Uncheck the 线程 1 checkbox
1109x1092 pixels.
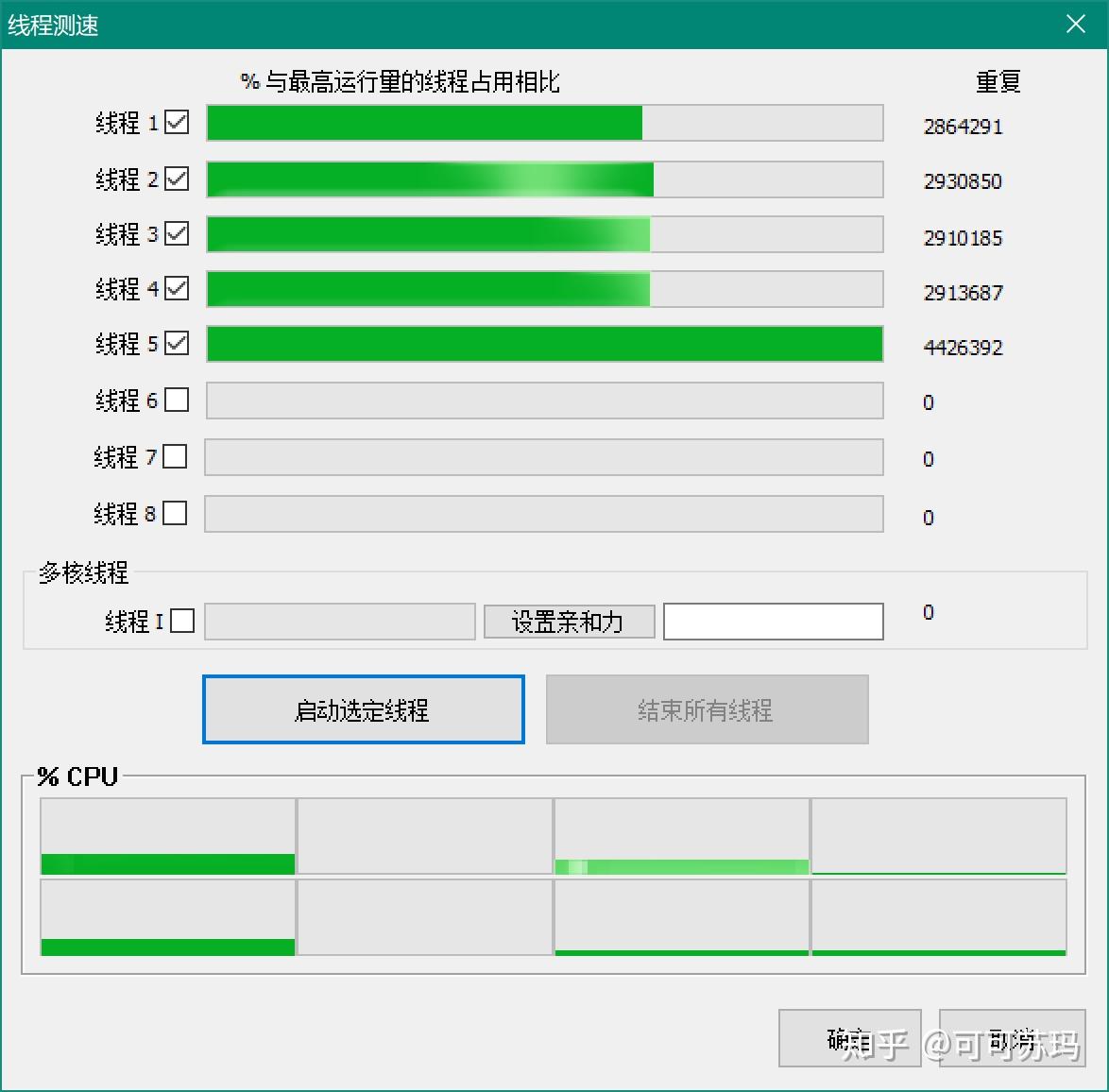[x=176, y=122]
